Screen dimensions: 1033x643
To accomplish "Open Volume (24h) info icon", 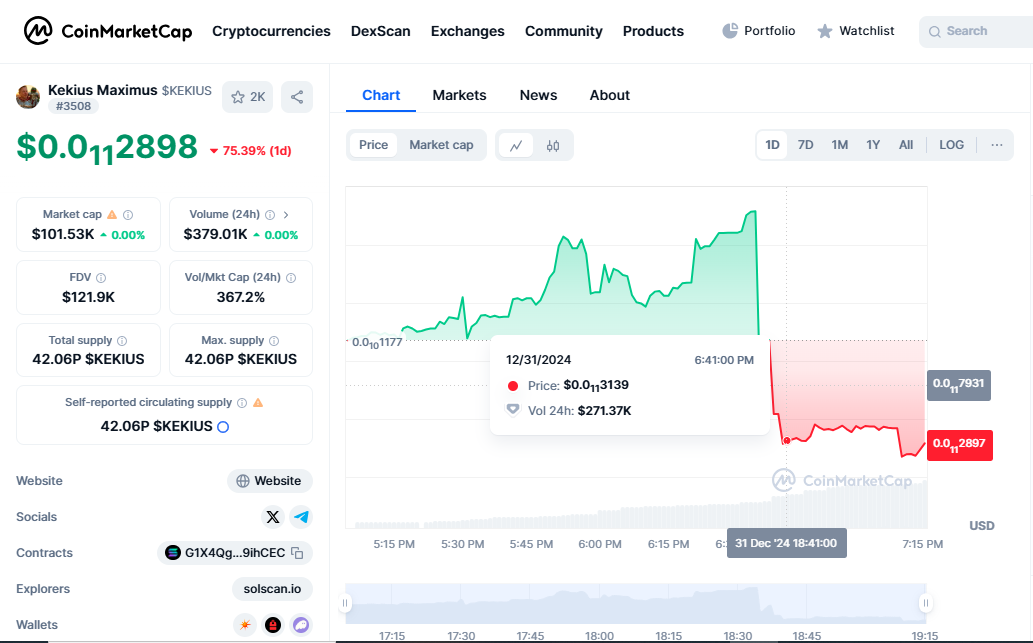I will 270,215.
